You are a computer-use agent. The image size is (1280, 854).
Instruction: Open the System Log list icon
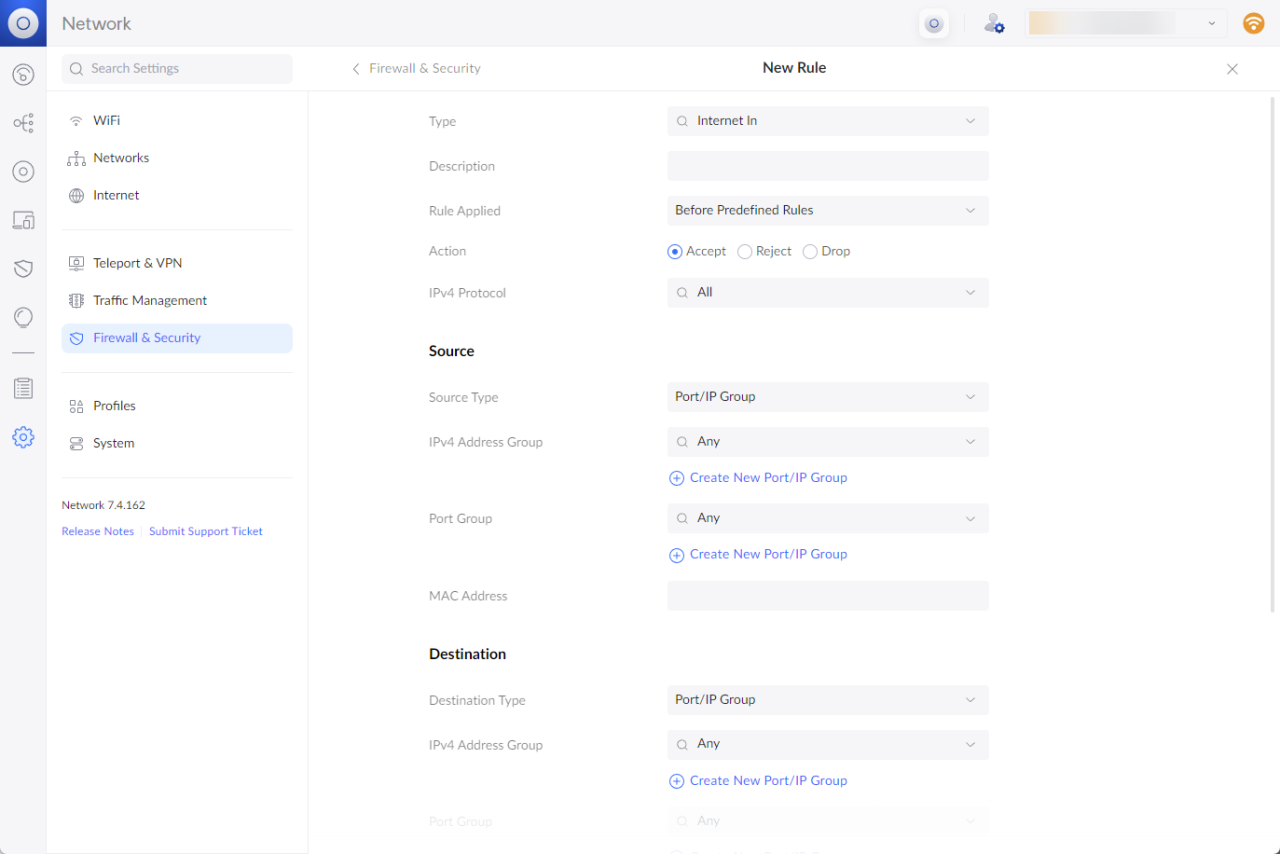pos(23,388)
